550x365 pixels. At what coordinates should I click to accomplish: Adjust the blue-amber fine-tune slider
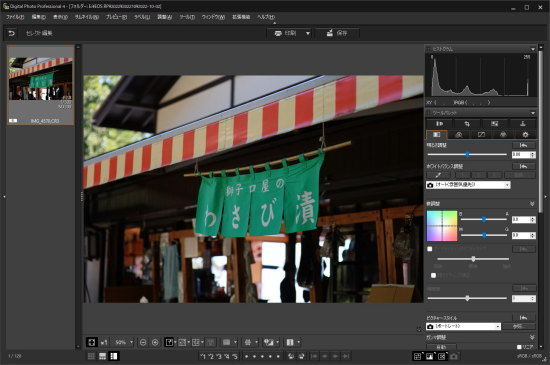coord(484,219)
